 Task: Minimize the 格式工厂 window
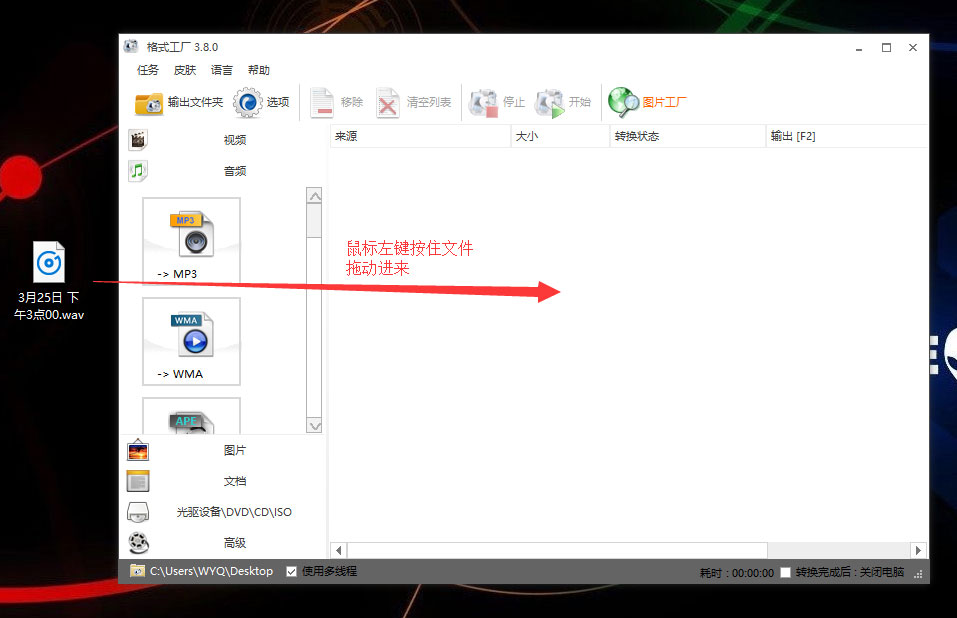coord(859,48)
